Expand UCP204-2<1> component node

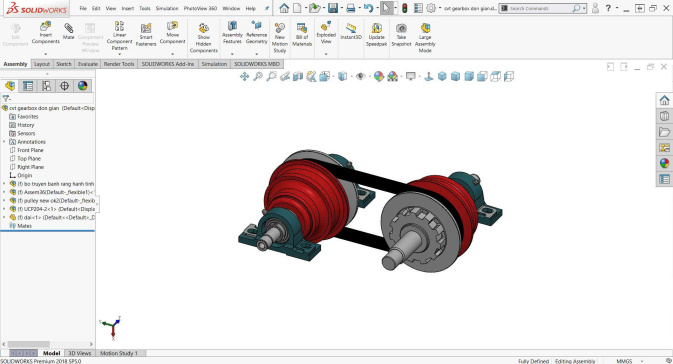[4, 209]
